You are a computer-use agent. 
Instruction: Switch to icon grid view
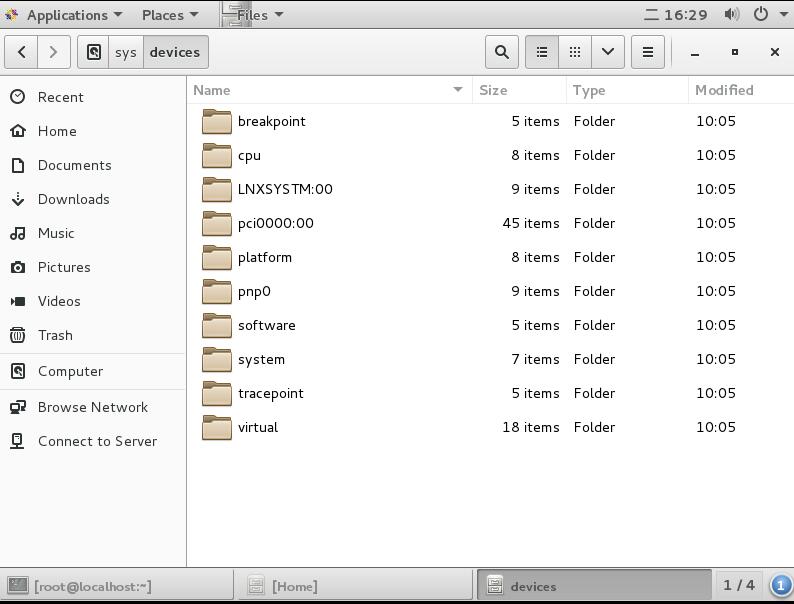575,52
